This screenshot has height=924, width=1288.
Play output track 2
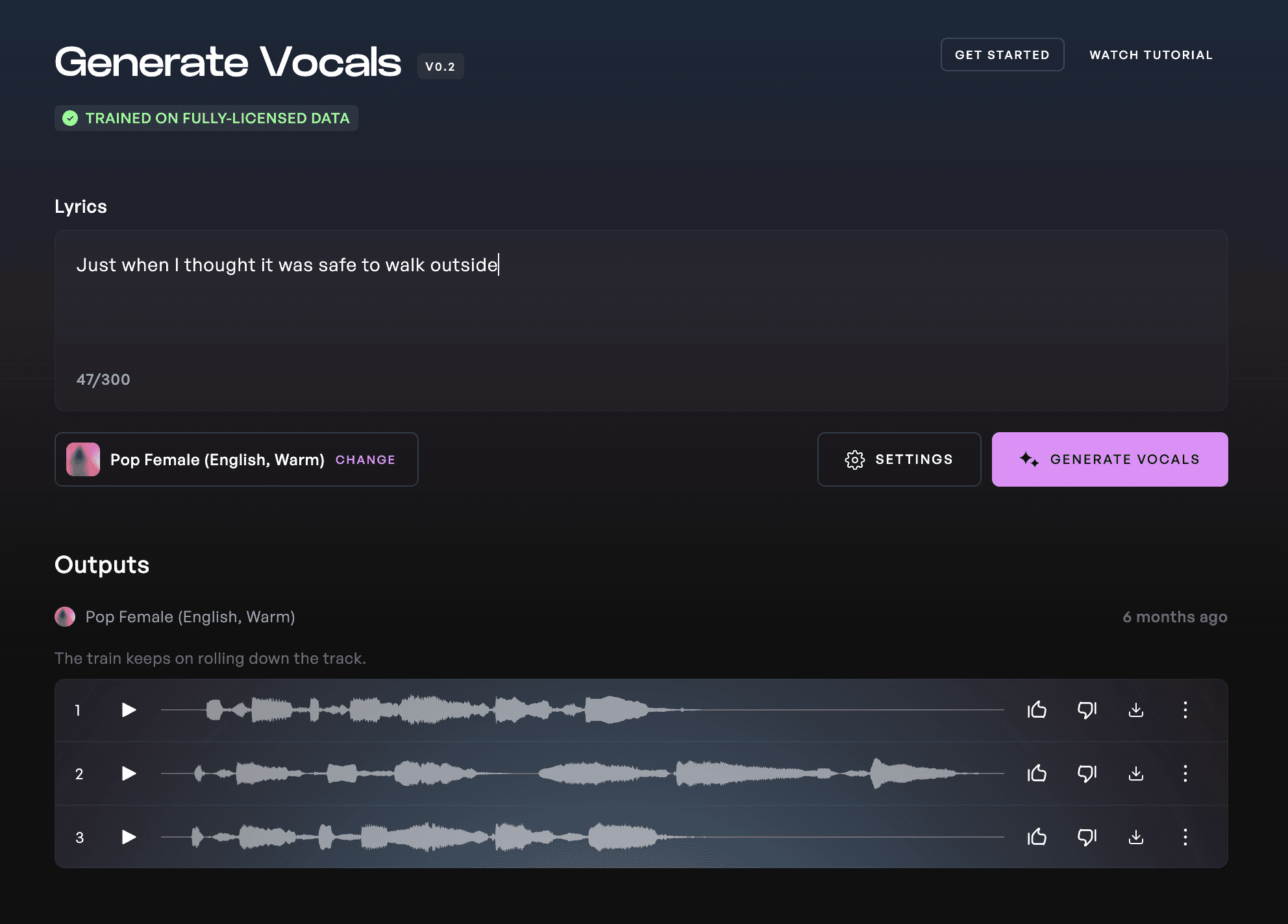coord(129,773)
